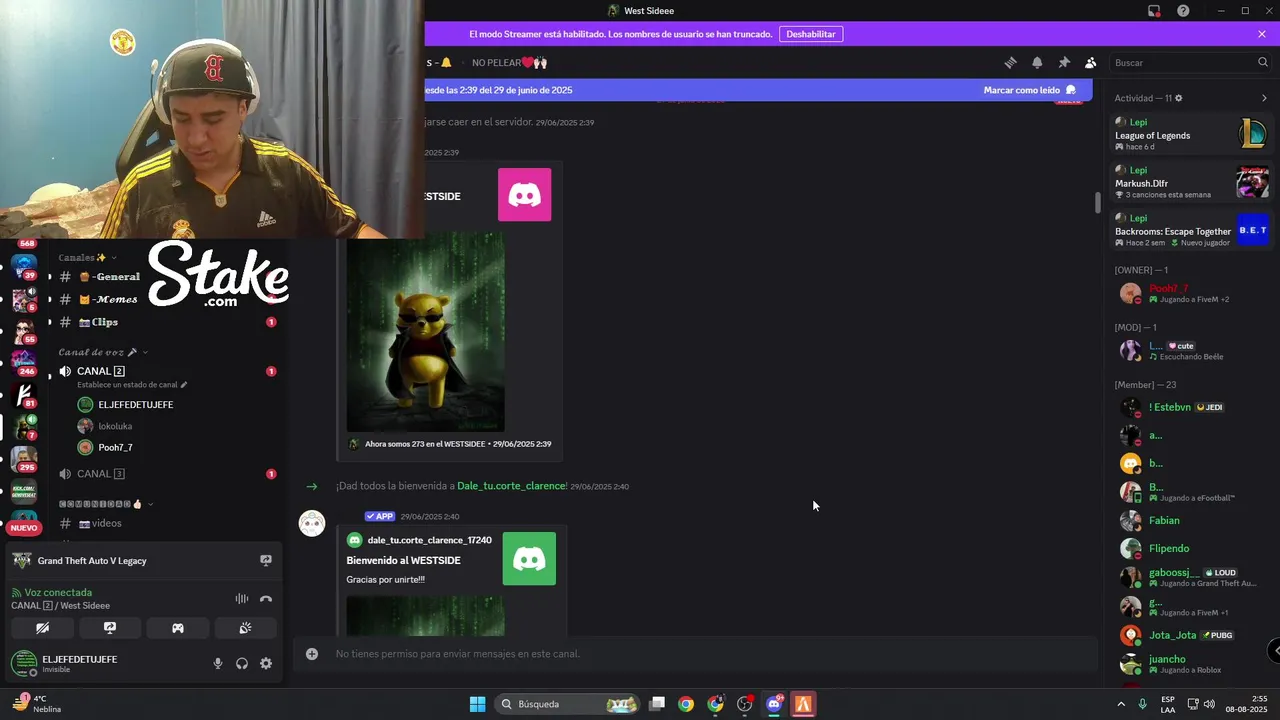Image resolution: width=1280 pixels, height=720 pixels.
Task: Click the Dale_tu.corte_clarence mention link
Action: click(x=512, y=486)
